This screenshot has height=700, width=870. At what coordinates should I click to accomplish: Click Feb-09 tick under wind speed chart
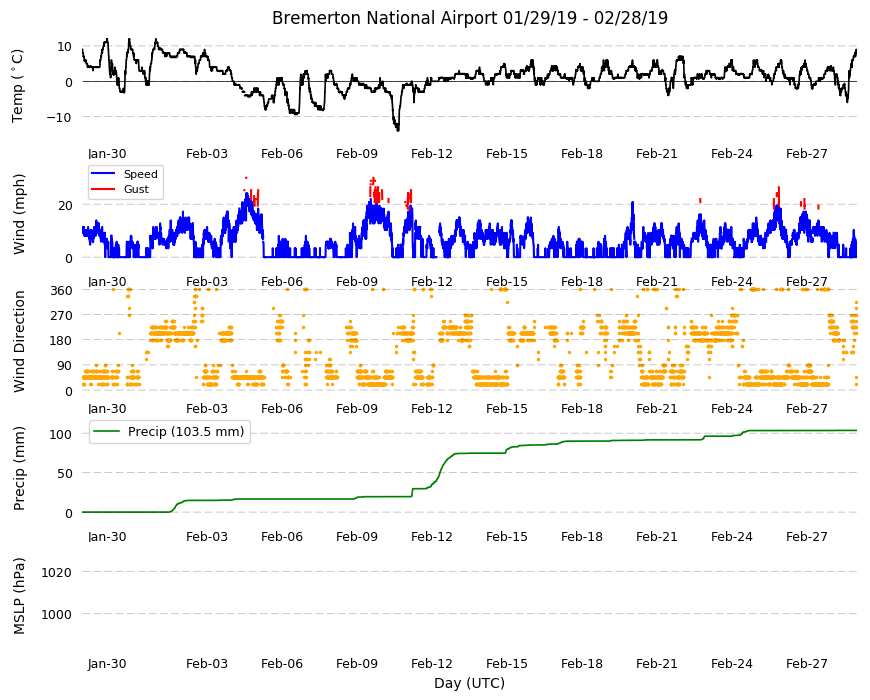[x=357, y=281]
